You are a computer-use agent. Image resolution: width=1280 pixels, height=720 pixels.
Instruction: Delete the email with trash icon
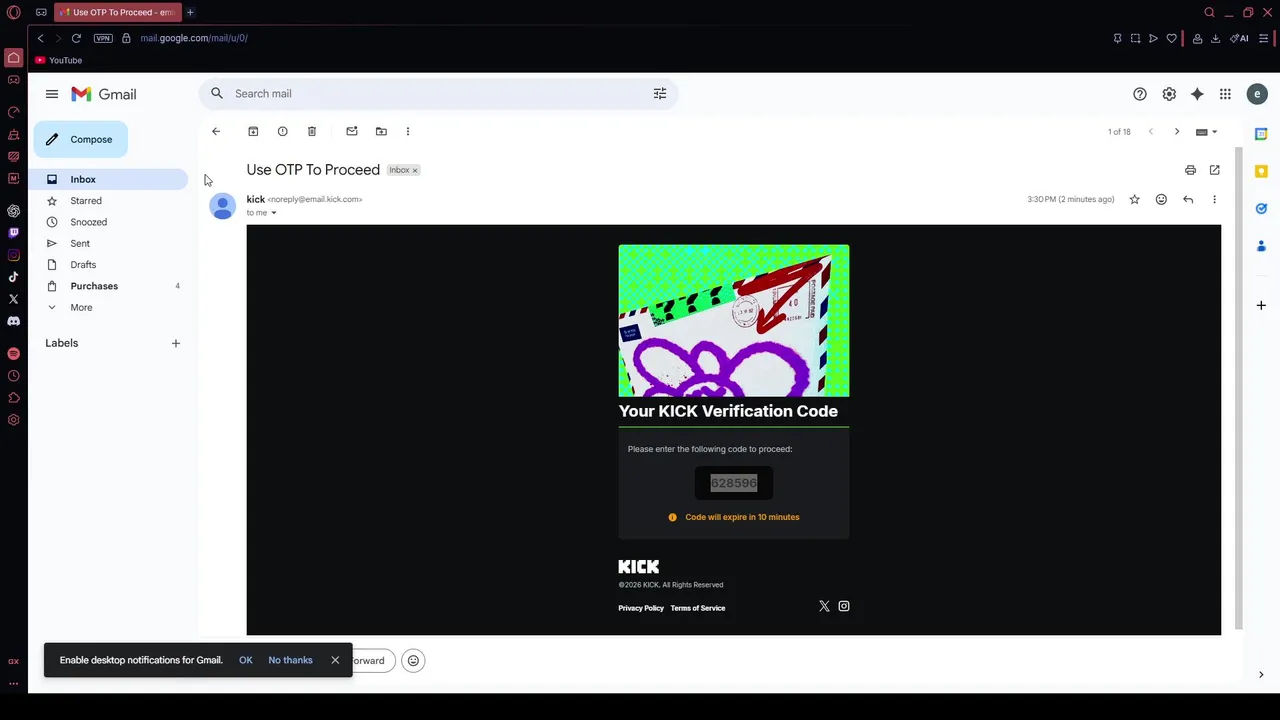pyautogui.click(x=312, y=131)
